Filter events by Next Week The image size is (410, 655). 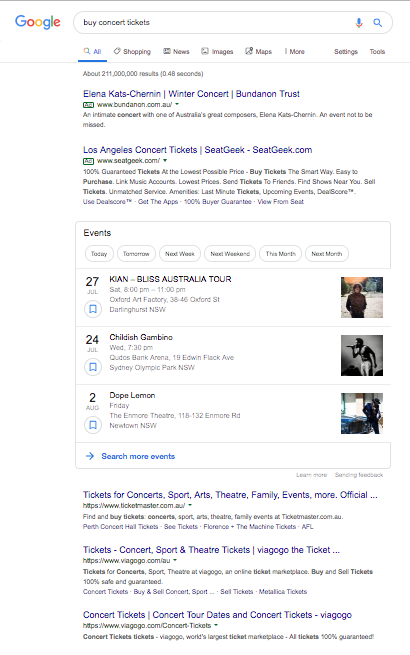pos(180,254)
